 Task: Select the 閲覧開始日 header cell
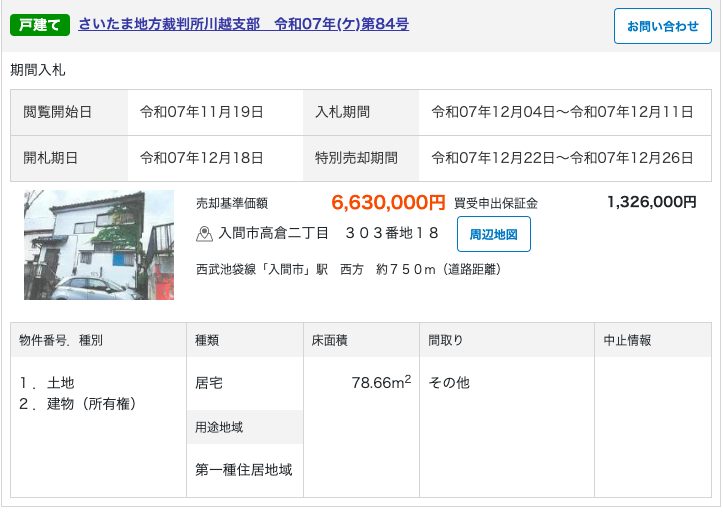coord(58,112)
